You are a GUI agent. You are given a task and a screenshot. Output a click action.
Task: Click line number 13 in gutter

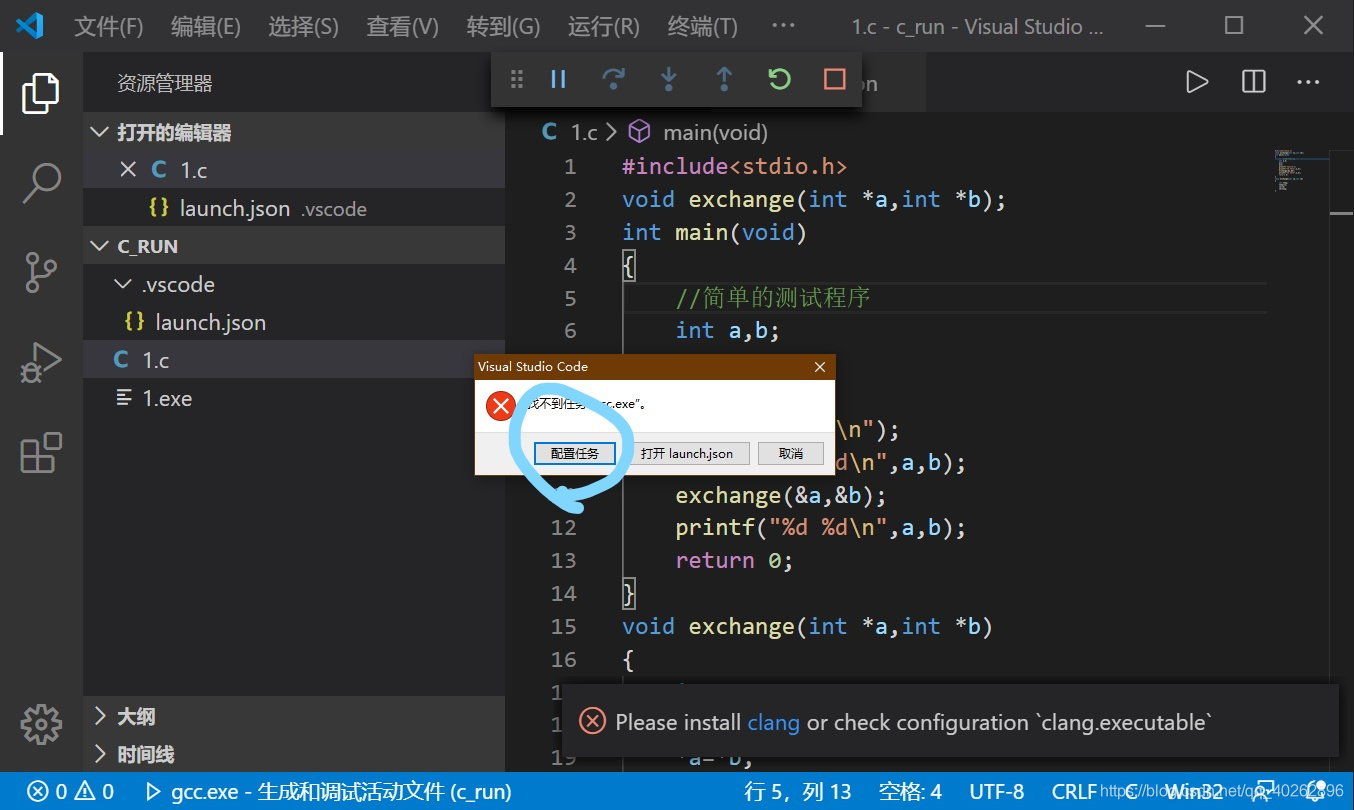(564, 560)
